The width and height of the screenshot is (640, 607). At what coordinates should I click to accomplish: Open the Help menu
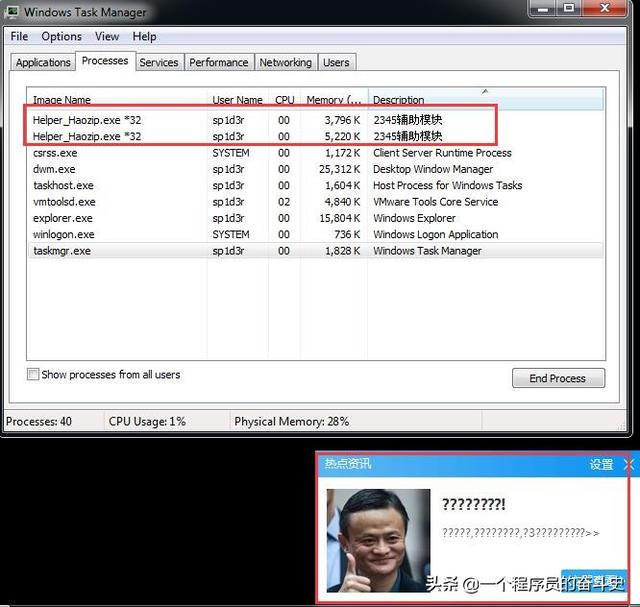[144, 36]
